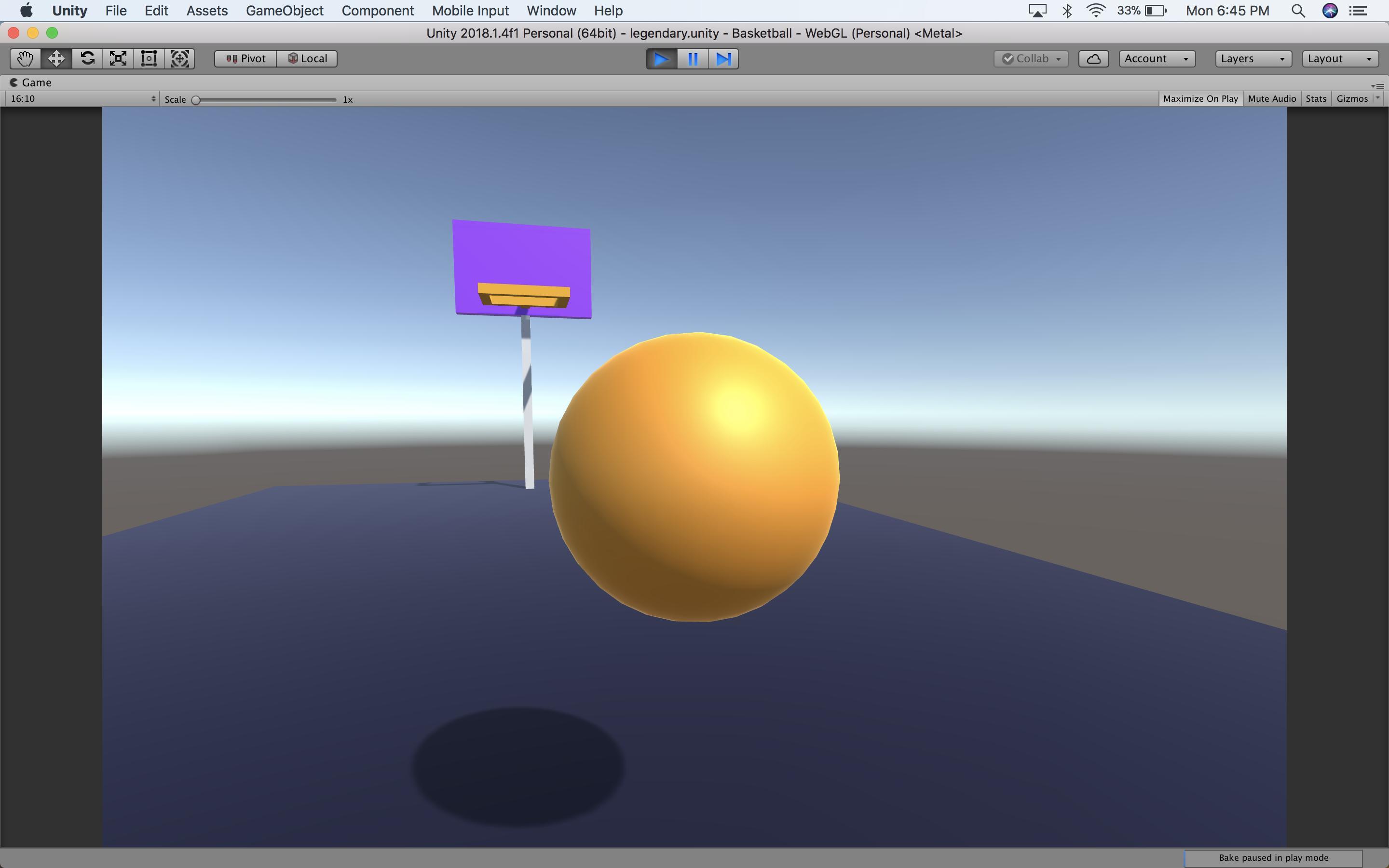The height and width of the screenshot is (868, 1389).
Task: Open the Unity application menu
Action: click(69, 10)
